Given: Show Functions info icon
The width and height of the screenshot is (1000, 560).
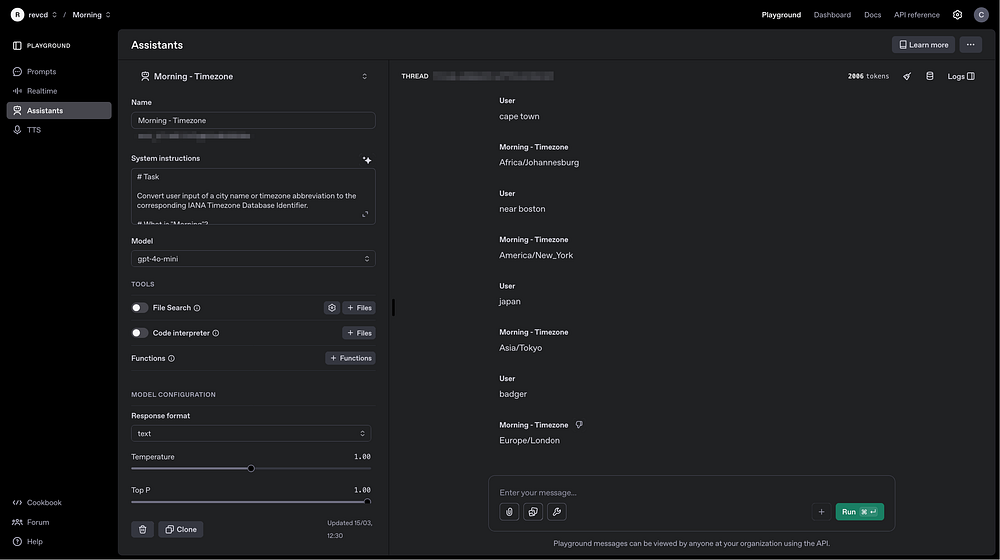Looking at the screenshot, I should (171, 358).
